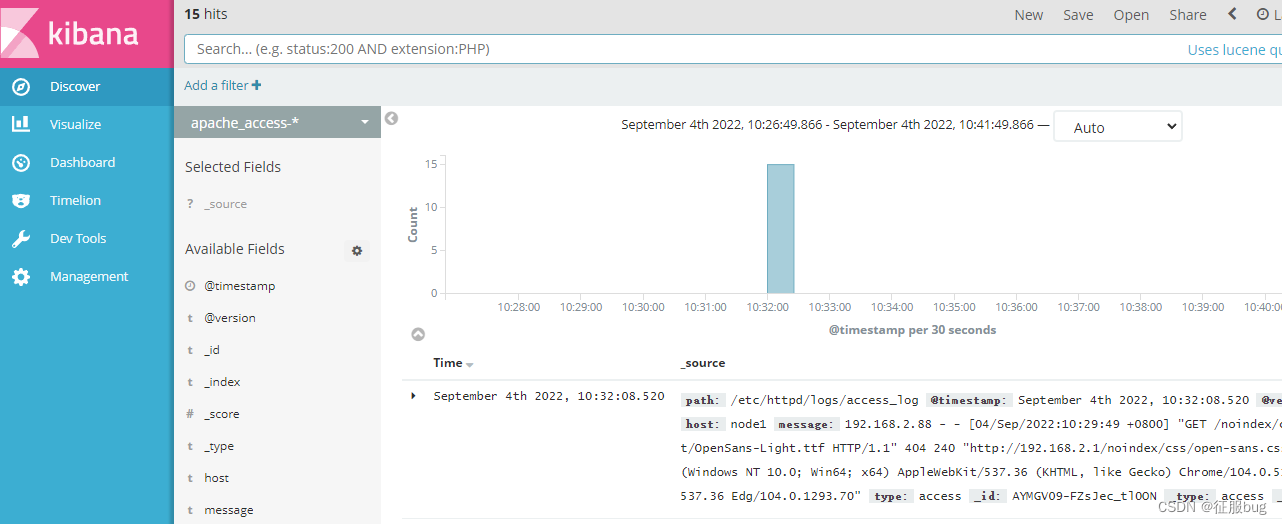Click the Selected Fields heading
The image size is (1282, 524).
[233, 167]
